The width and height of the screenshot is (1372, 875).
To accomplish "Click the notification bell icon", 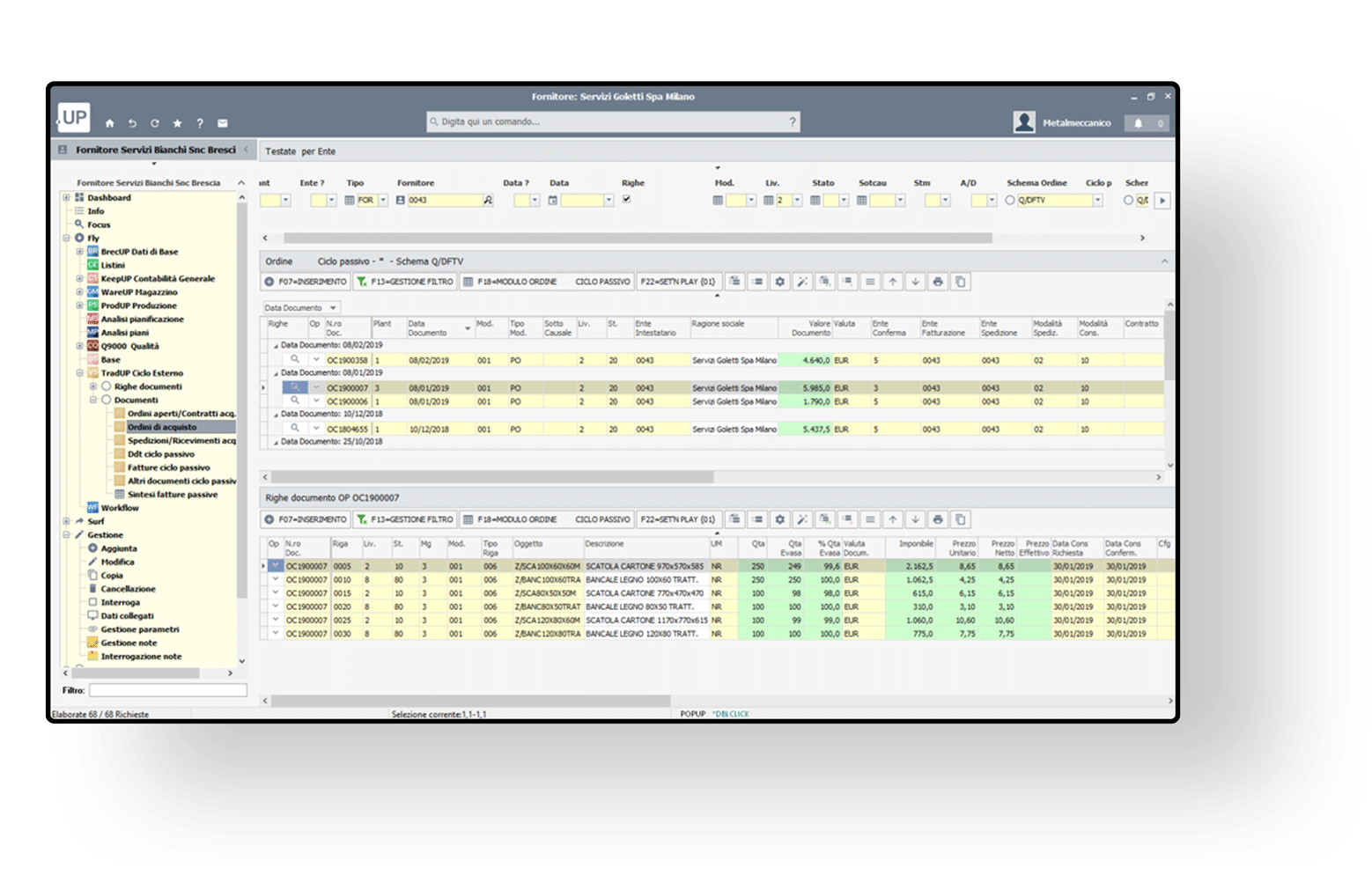I will pos(1138,123).
